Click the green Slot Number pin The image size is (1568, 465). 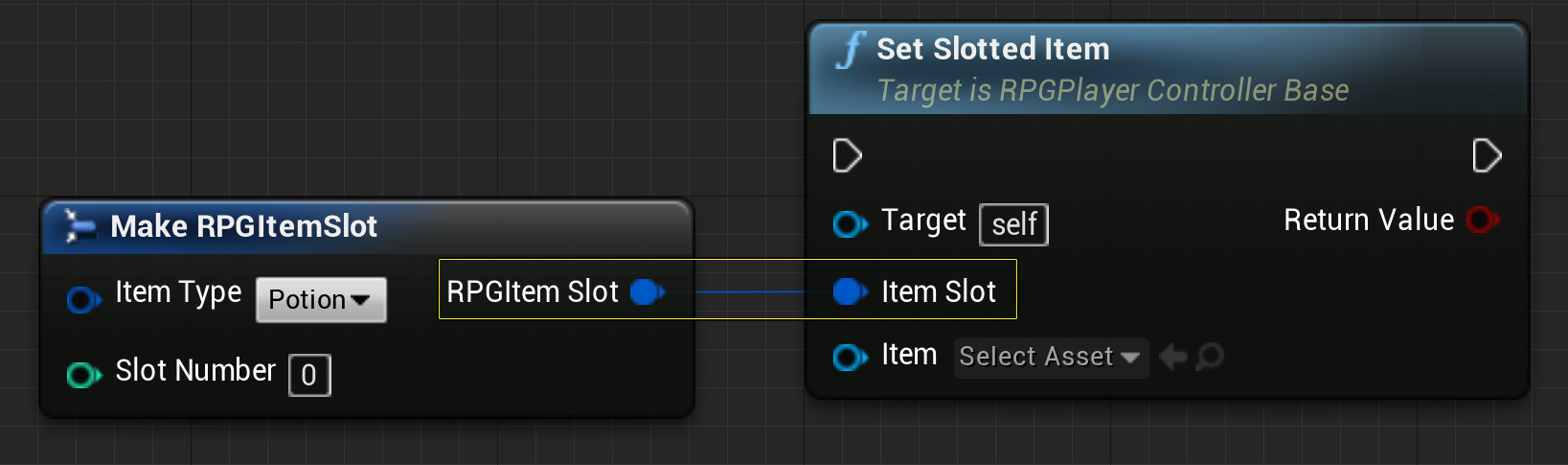[x=83, y=374]
